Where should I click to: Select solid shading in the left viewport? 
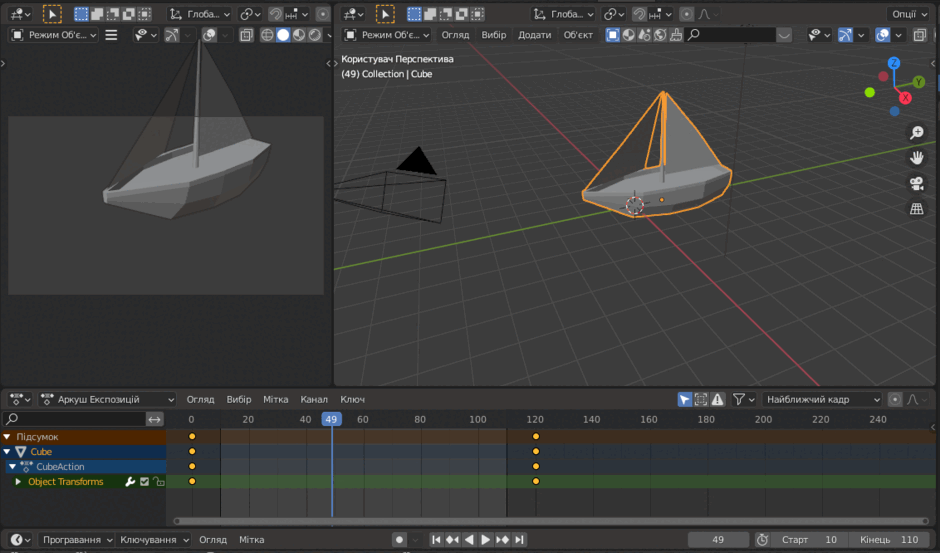click(283, 35)
